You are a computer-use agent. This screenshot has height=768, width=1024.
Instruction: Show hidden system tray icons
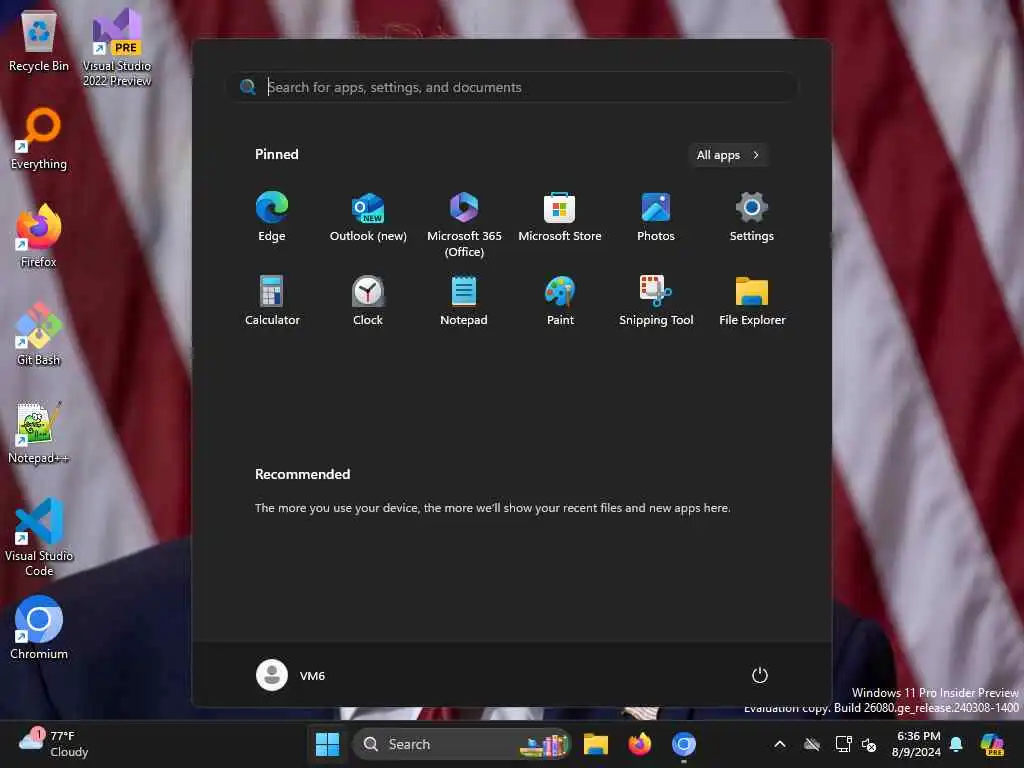780,744
